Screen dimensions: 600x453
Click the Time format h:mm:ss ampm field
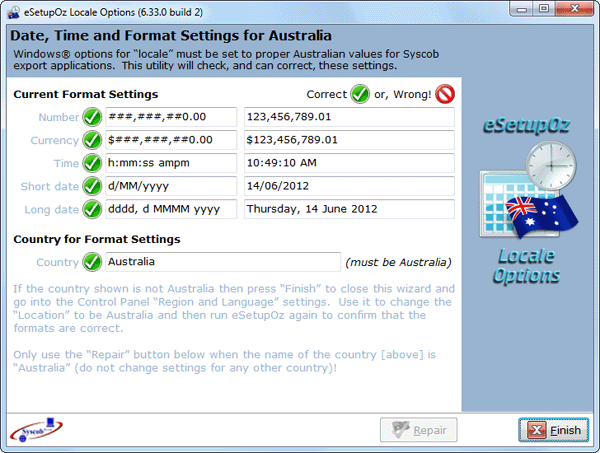pyautogui.click(x=170, y=163)
